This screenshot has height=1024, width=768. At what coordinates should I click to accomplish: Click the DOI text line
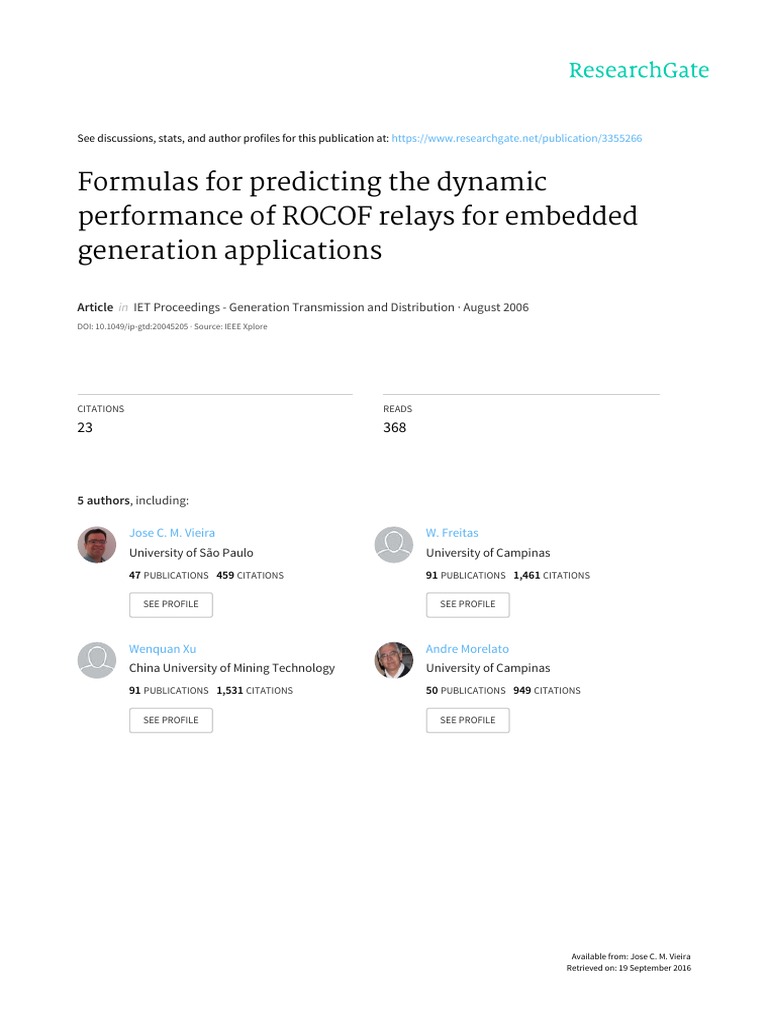pyautogui.click(x=172, y=327)
